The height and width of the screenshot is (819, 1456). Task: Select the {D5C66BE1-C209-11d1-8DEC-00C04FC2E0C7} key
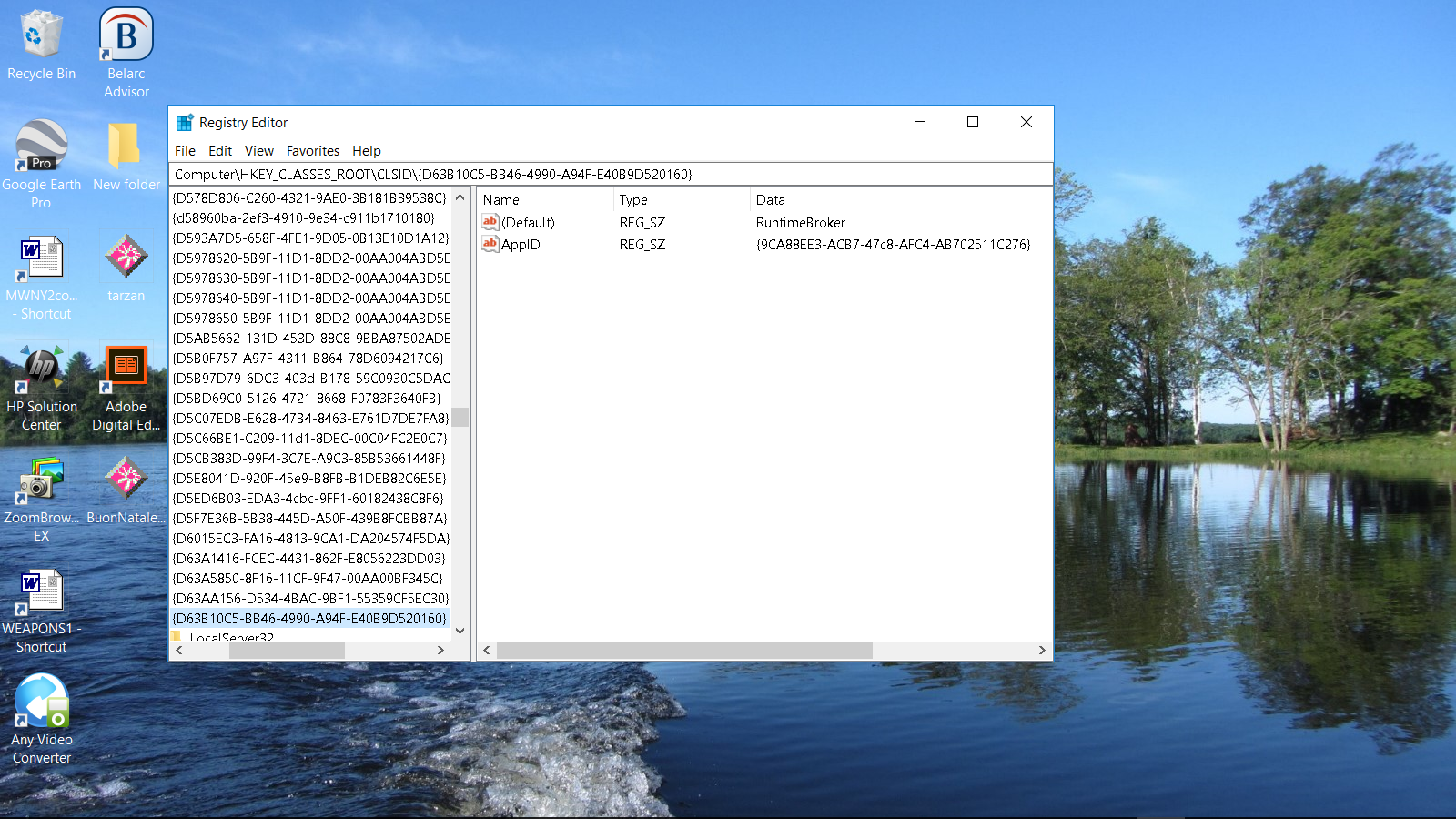click(309, 439)
